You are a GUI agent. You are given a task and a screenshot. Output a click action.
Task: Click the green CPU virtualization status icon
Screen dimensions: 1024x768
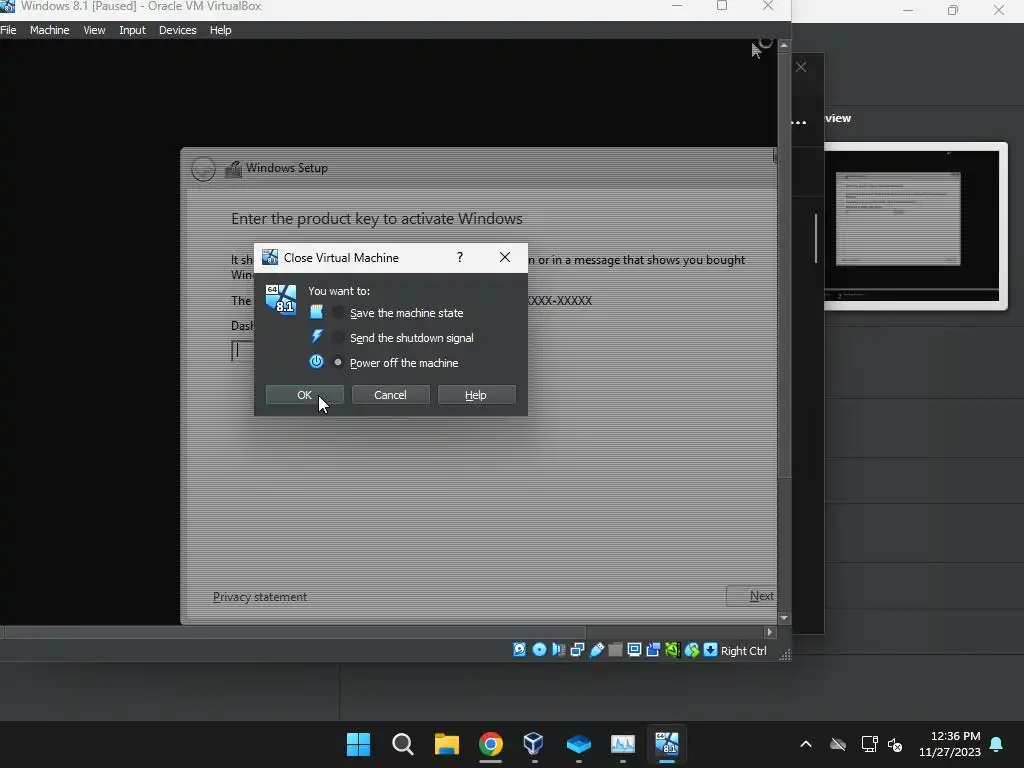coord(672,650)
